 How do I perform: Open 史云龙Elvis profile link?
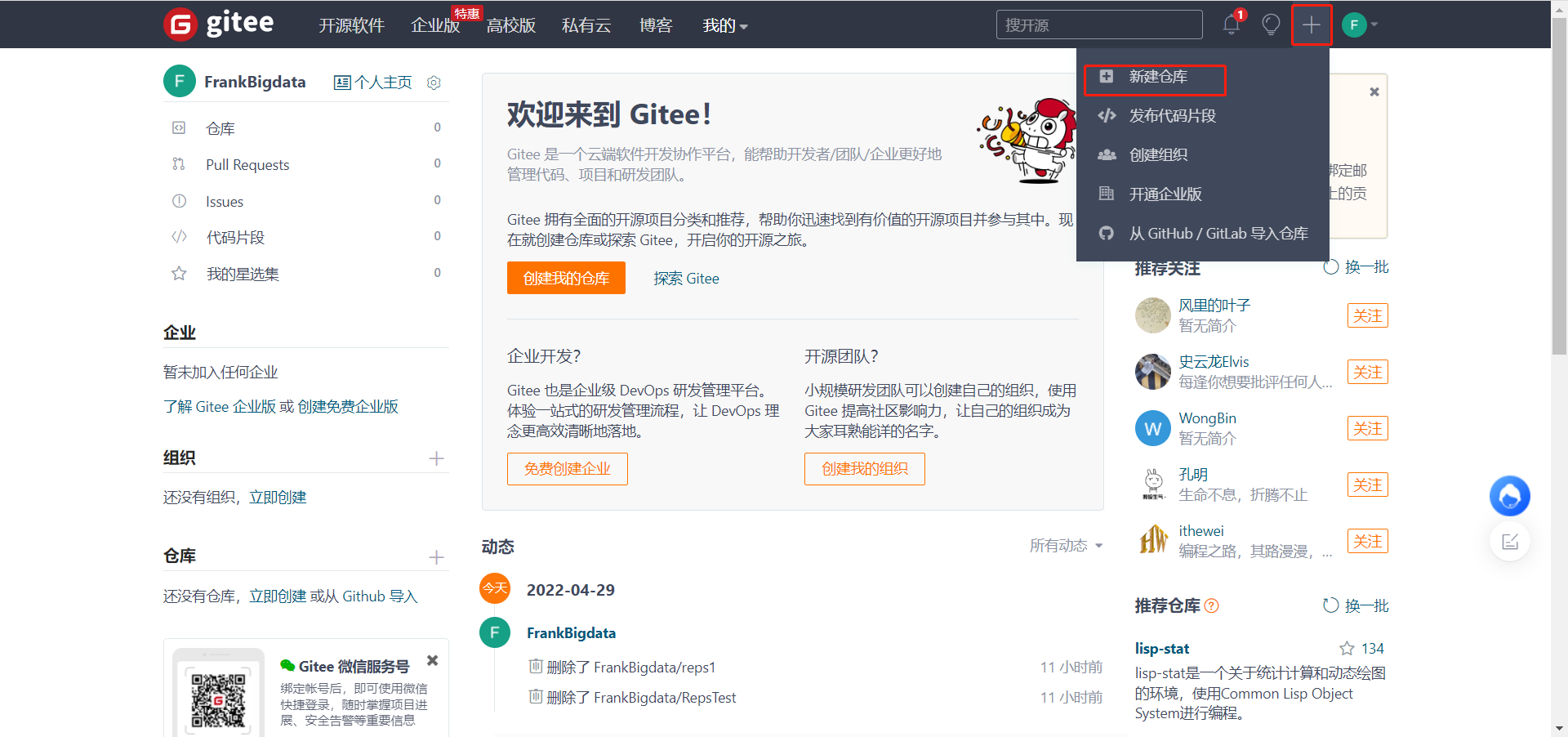tap(1214, 362)
